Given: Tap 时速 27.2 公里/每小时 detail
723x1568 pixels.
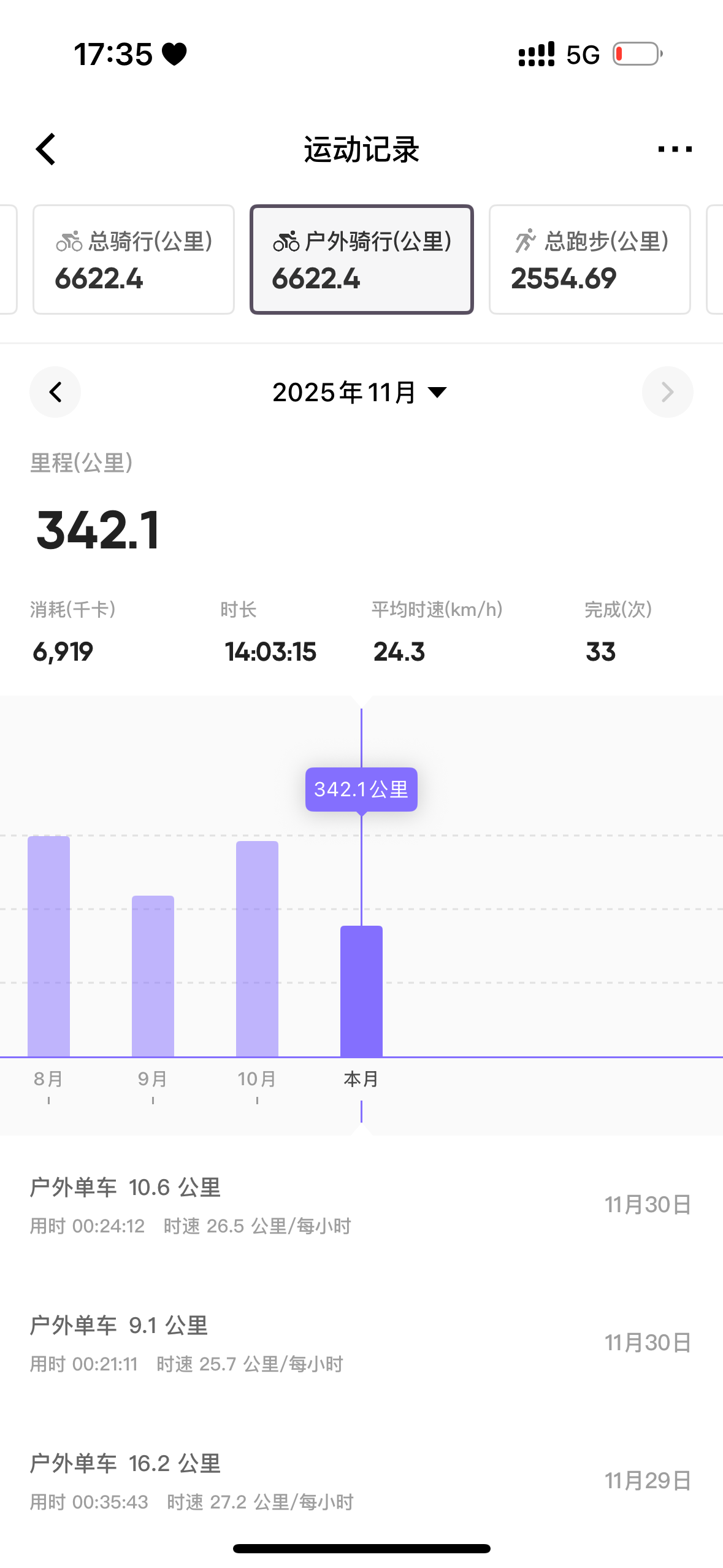Looking at the screenshot, I should [x=261, y=1502].
